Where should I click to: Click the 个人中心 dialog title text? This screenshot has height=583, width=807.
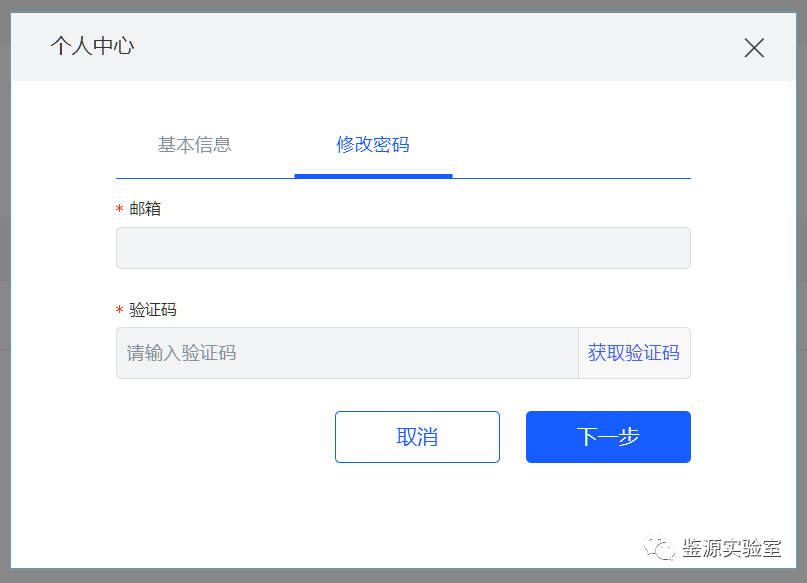pos(92,46)
